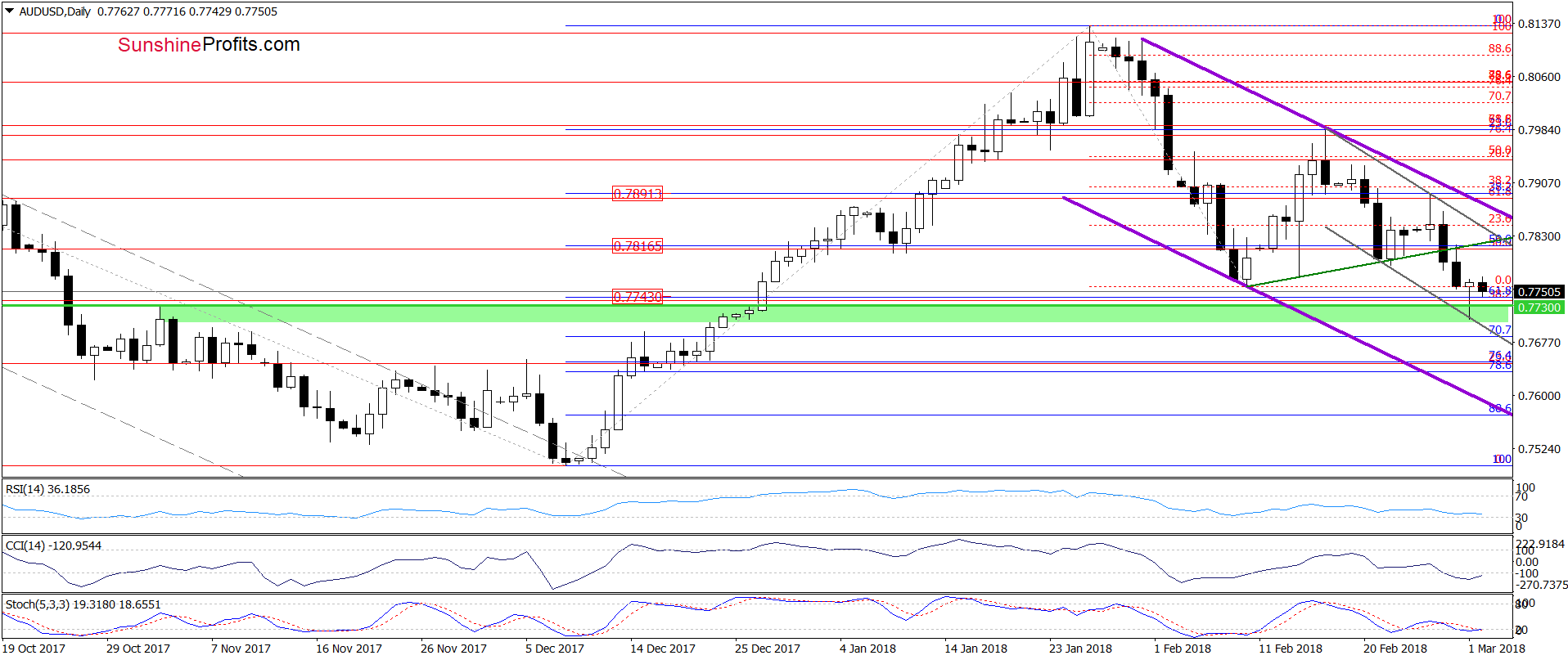1568x660 pixels.
Task: Click the 1 Mar 2018 date label
Action: 1497,649
